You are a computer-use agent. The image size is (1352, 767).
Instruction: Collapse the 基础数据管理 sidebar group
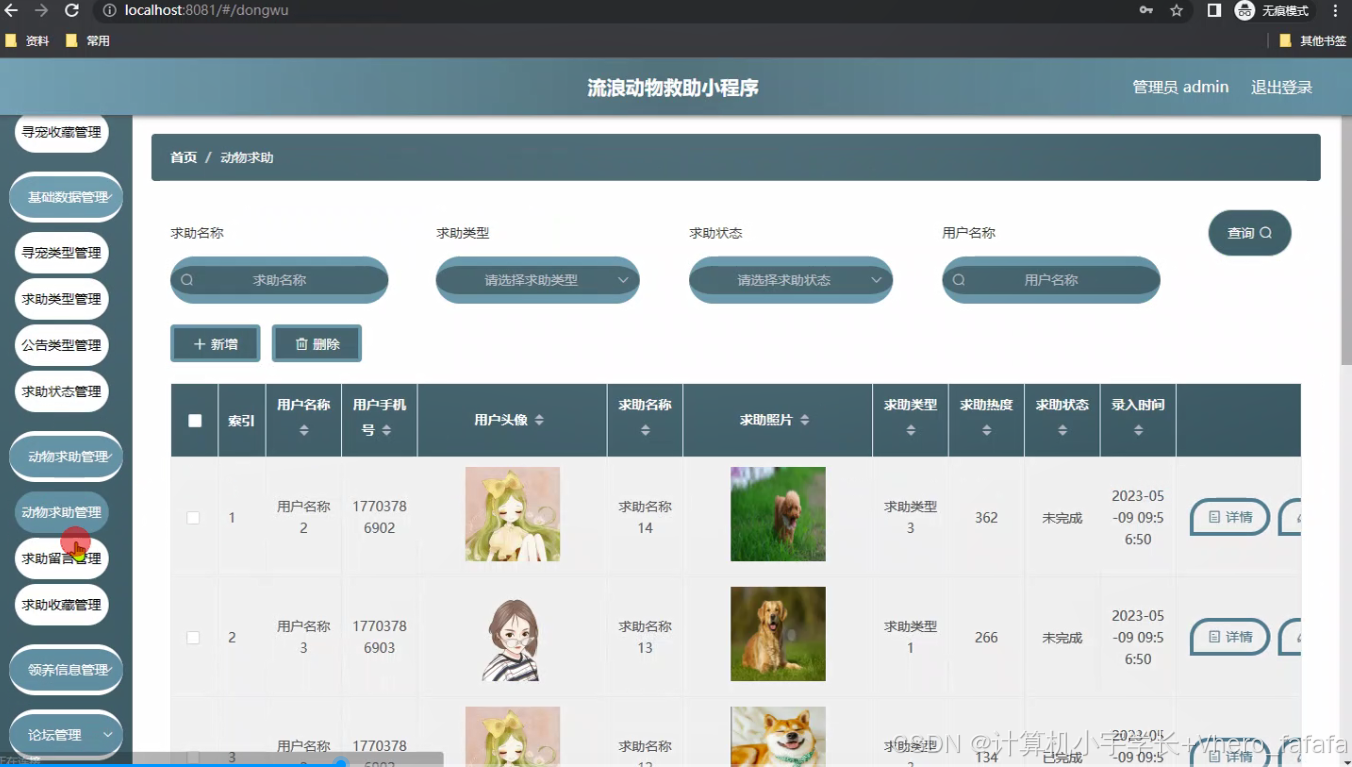(66, 198)
